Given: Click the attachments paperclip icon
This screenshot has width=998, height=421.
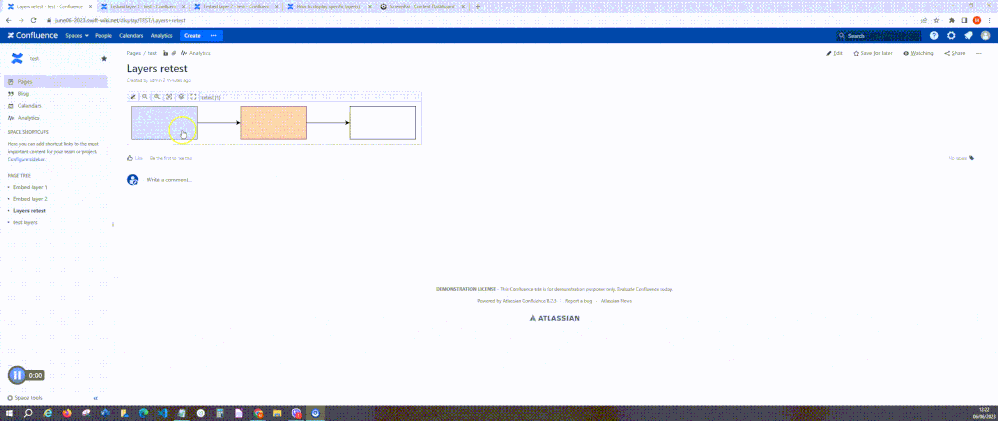Looking at the screenshot, I should 174,54.
